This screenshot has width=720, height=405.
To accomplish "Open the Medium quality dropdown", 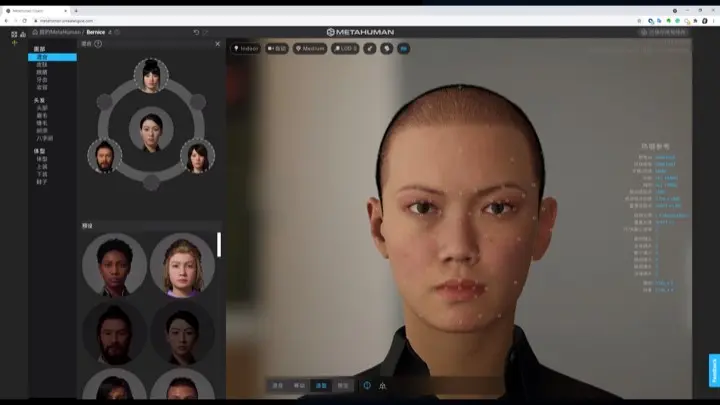I will pos(309,48).
